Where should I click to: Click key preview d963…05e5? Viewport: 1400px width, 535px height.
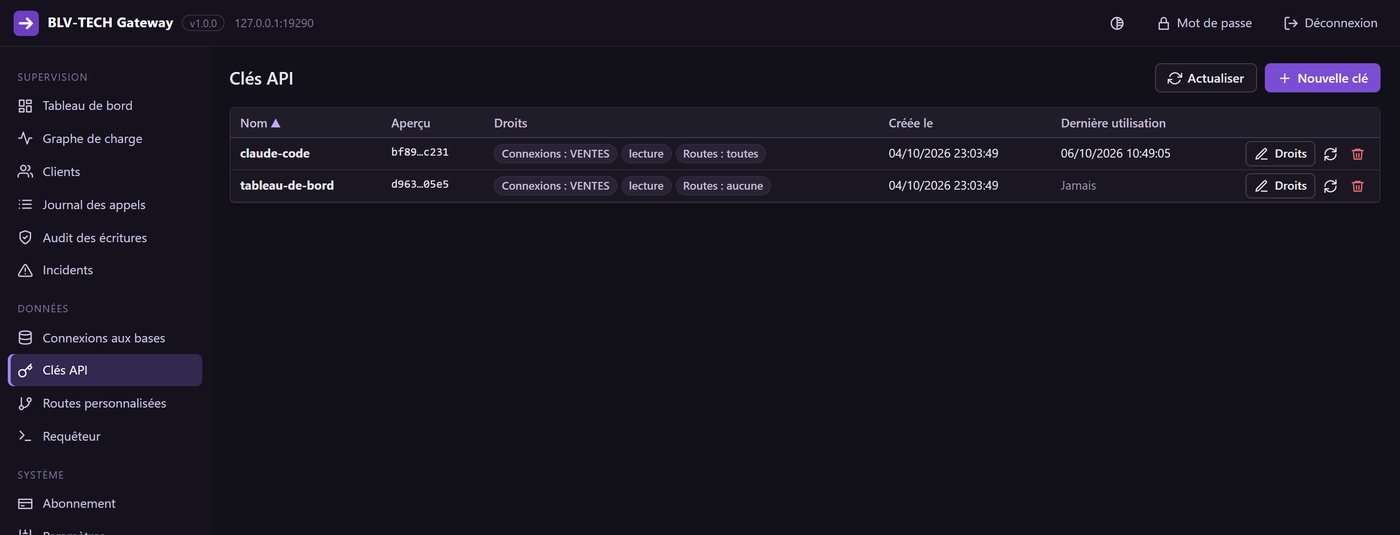[419, 185]
